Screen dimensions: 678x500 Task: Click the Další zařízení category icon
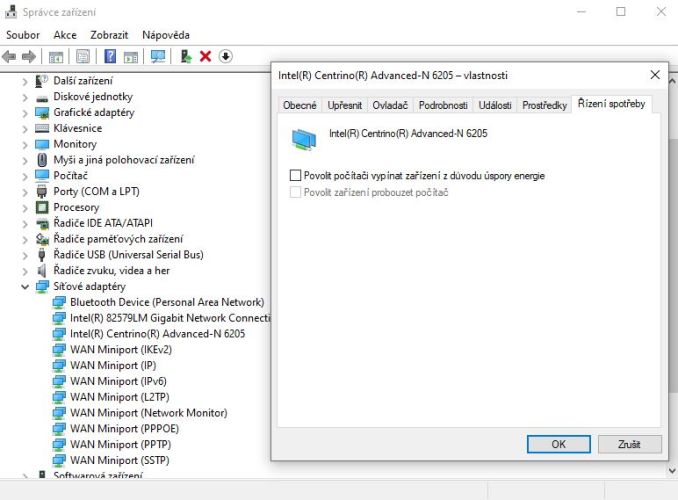pyautogui.click(x=42, y=81)
